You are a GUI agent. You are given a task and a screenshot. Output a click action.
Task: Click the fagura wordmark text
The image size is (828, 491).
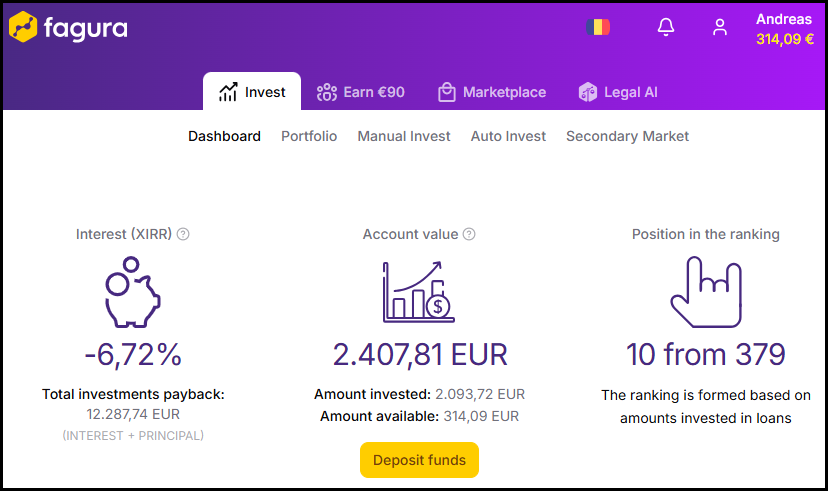click(86, 29)
